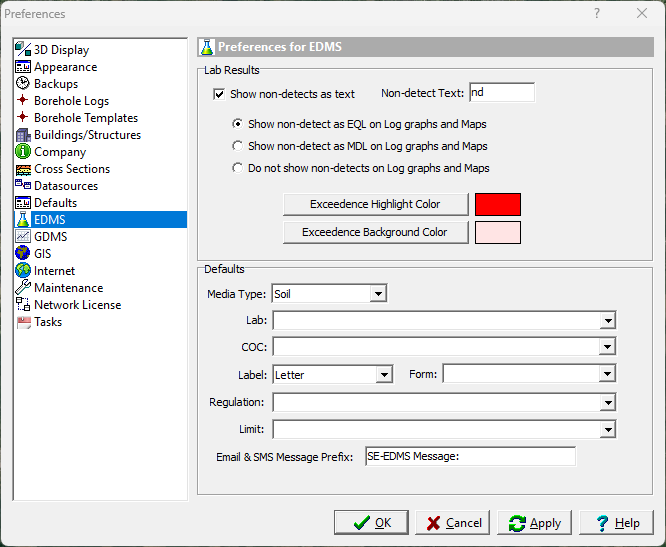
Task: Click the Company info icon
Action: click(23, 152)
